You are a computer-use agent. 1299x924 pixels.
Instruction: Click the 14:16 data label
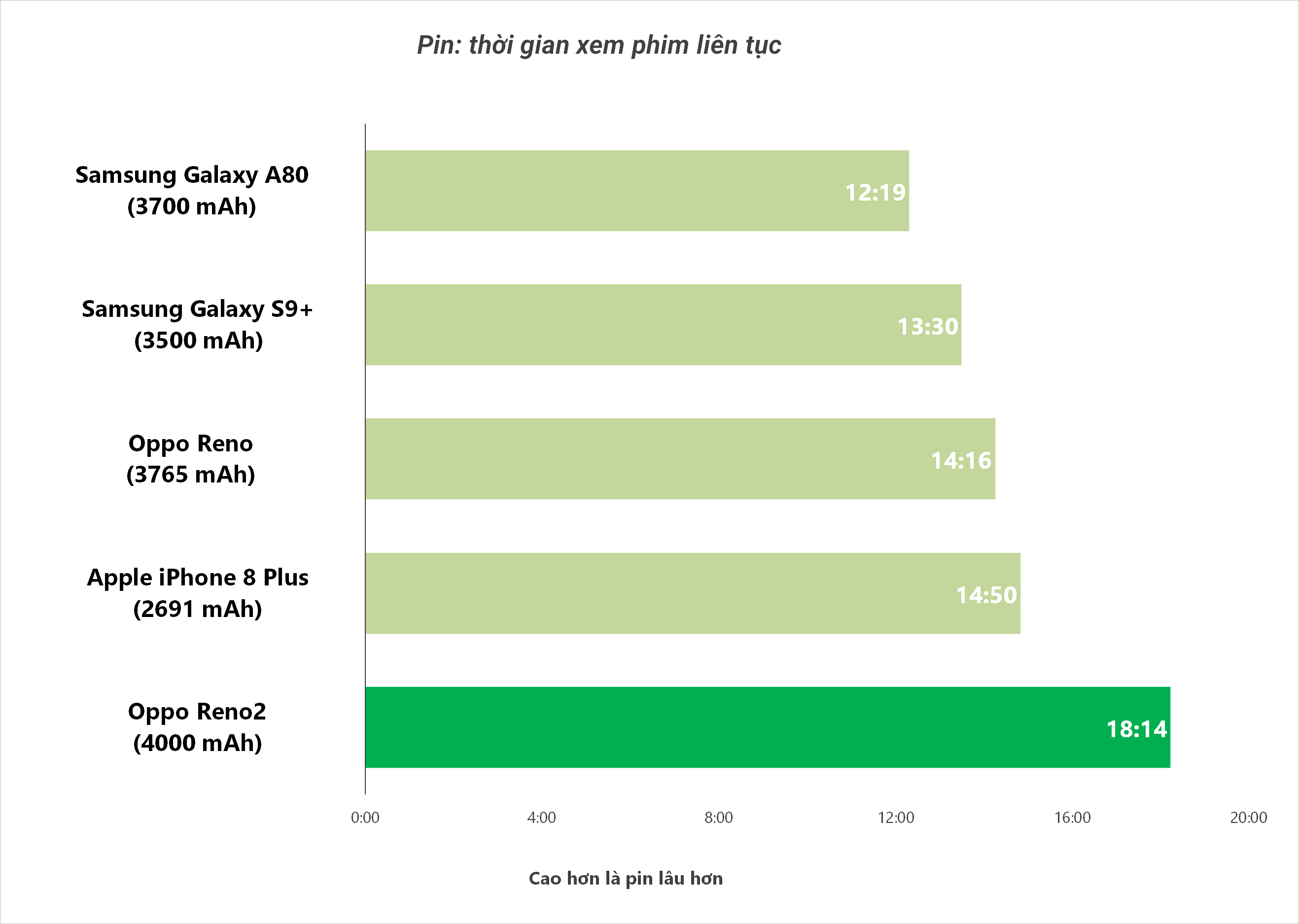click(961, 461)
